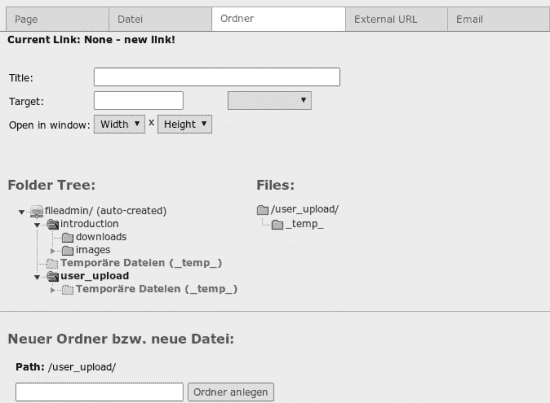Screen dimensions: 550x403
Task: Collapse the user_upload folder
Action: pyautogui.click(x=37, y=277)
